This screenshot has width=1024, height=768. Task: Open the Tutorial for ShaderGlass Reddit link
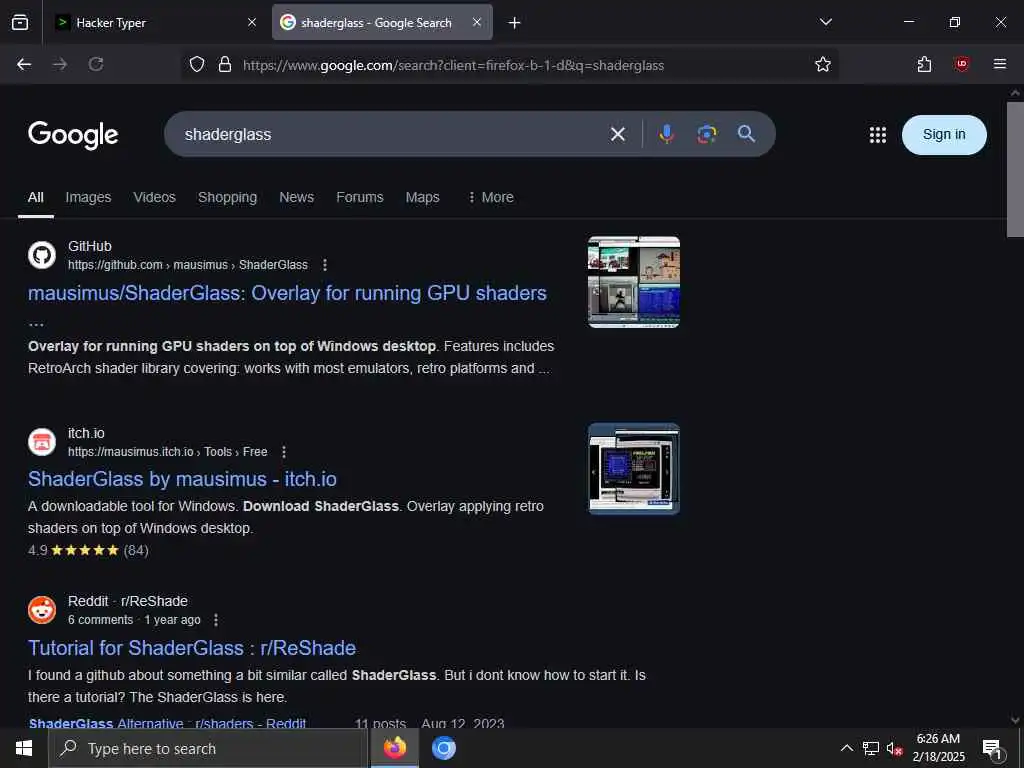coord(192,648)
